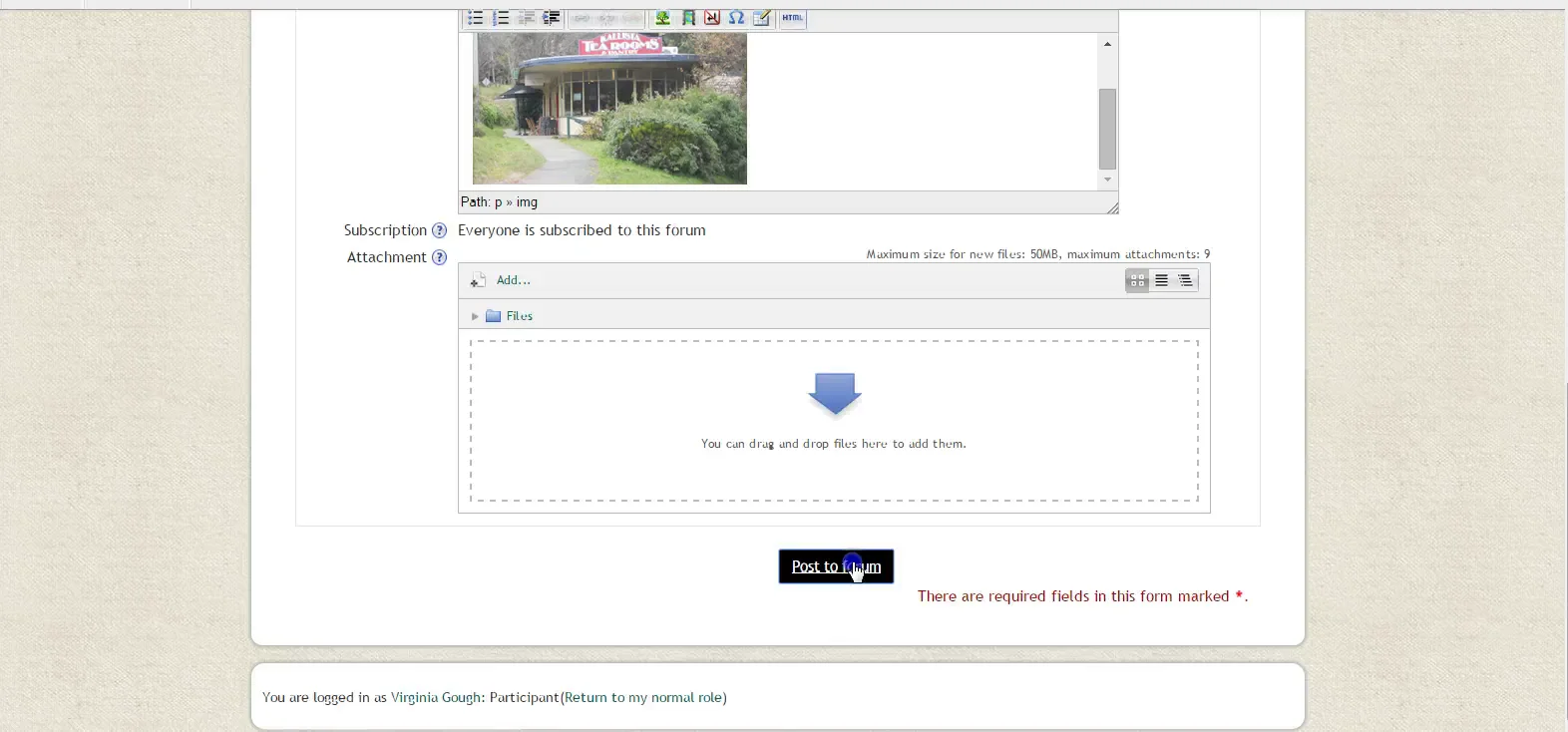Switch attachments to detailed list view
The height and width of the screenshot is (732, 1568).
pos(1162,281)
